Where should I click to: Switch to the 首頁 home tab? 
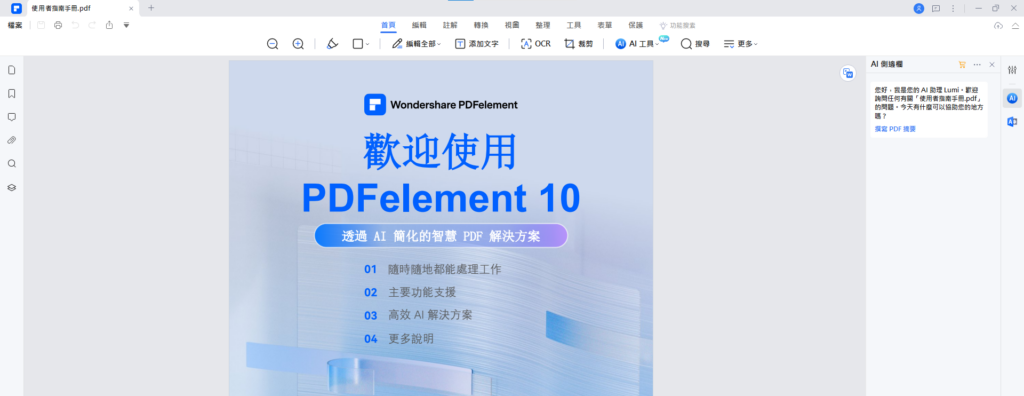tap(389, 25)
